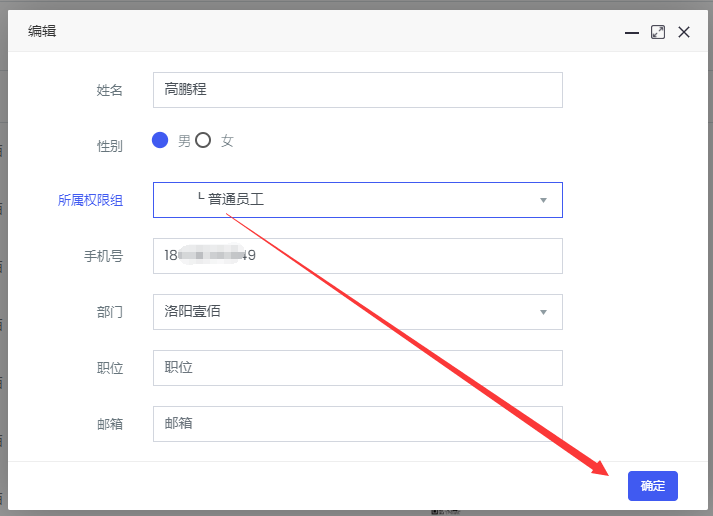Click the 手机号 label text
The image size is (713, 516).
pos(103,256)
